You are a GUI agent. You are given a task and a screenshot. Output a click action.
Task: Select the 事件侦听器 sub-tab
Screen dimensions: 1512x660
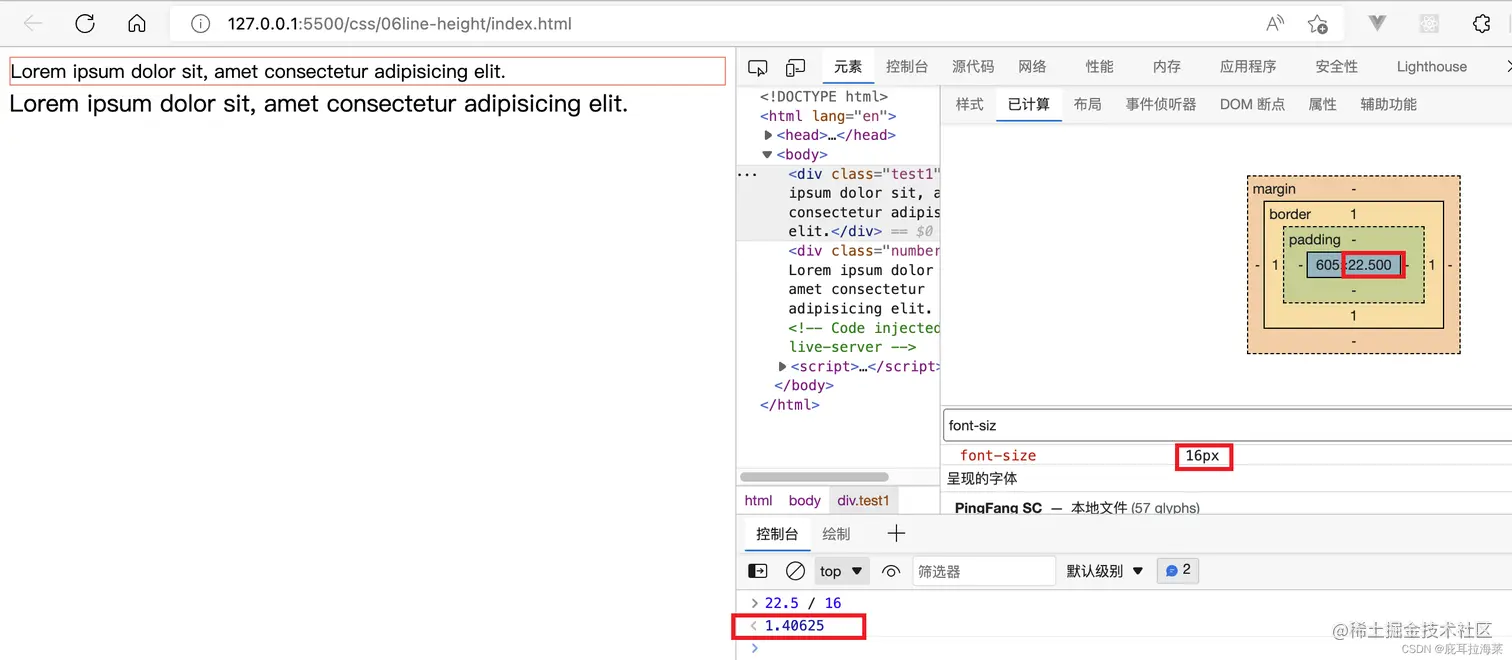[1161, 104]
